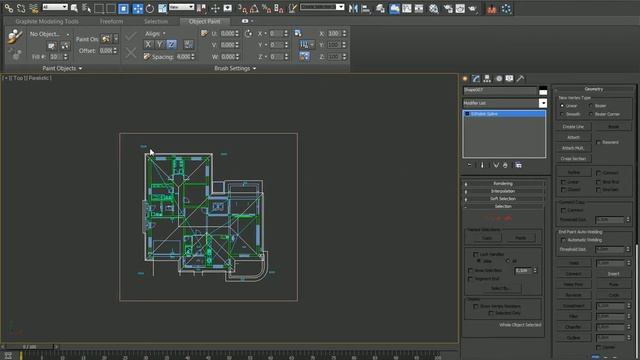The width and height of the screenshot is (640, 360).
Task: Expand the Interpolation rollout
Action: click(x=503, y=191)
